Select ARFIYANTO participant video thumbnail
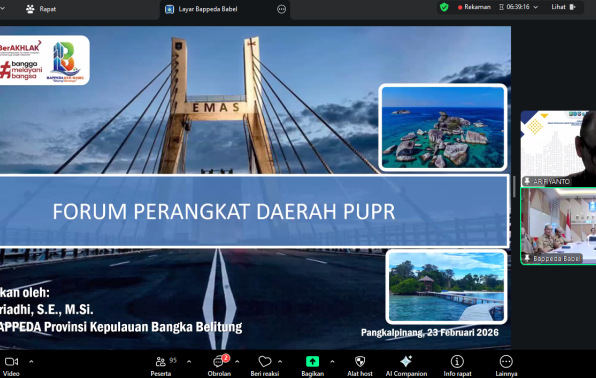This screenshot has height=378, width=596. pyautogui.click(x=558, y=148)
